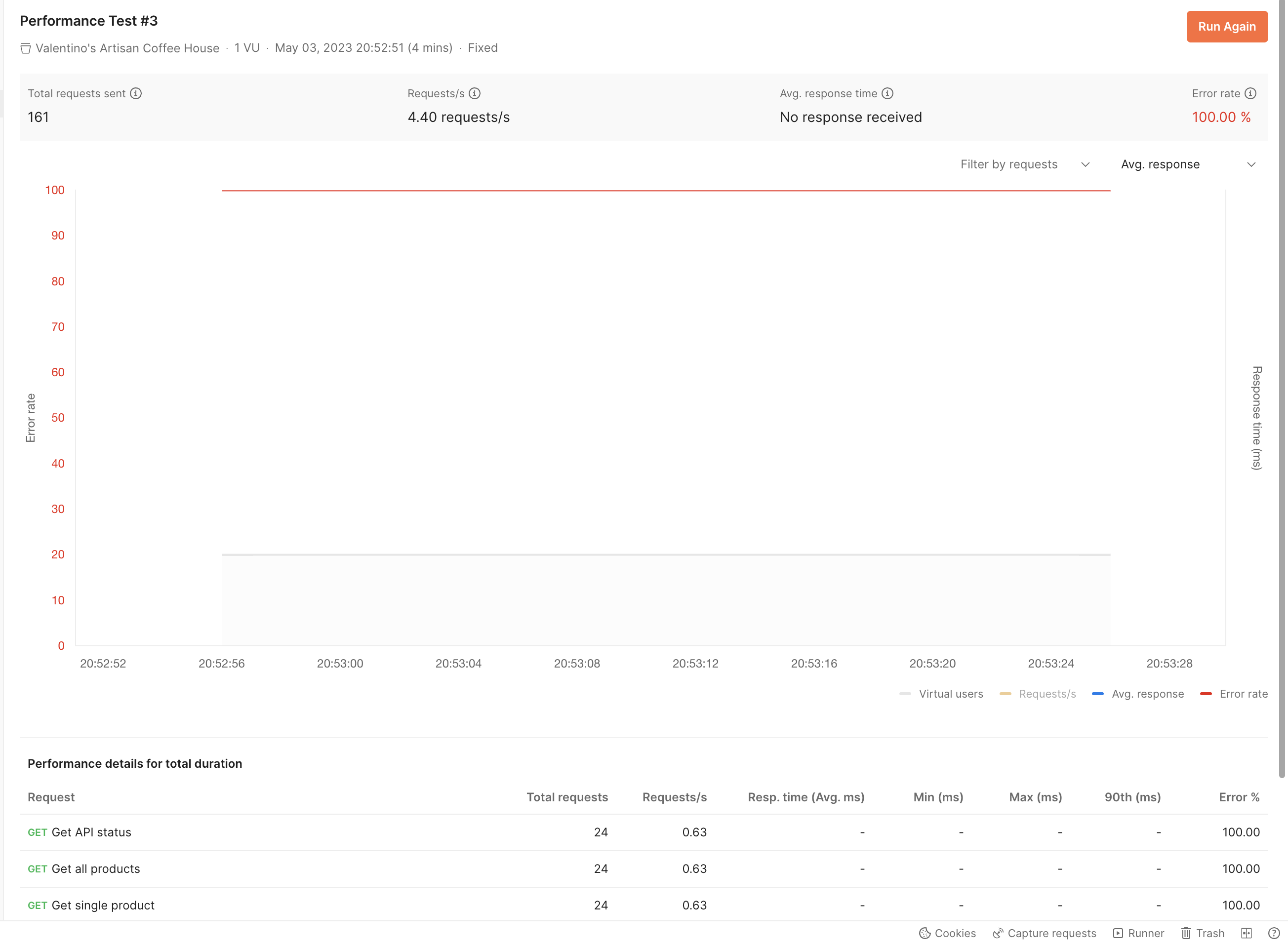Screen dimensions: 1288x945
Task: Click the Run Again button
Action: click(x=1227, y=26)
